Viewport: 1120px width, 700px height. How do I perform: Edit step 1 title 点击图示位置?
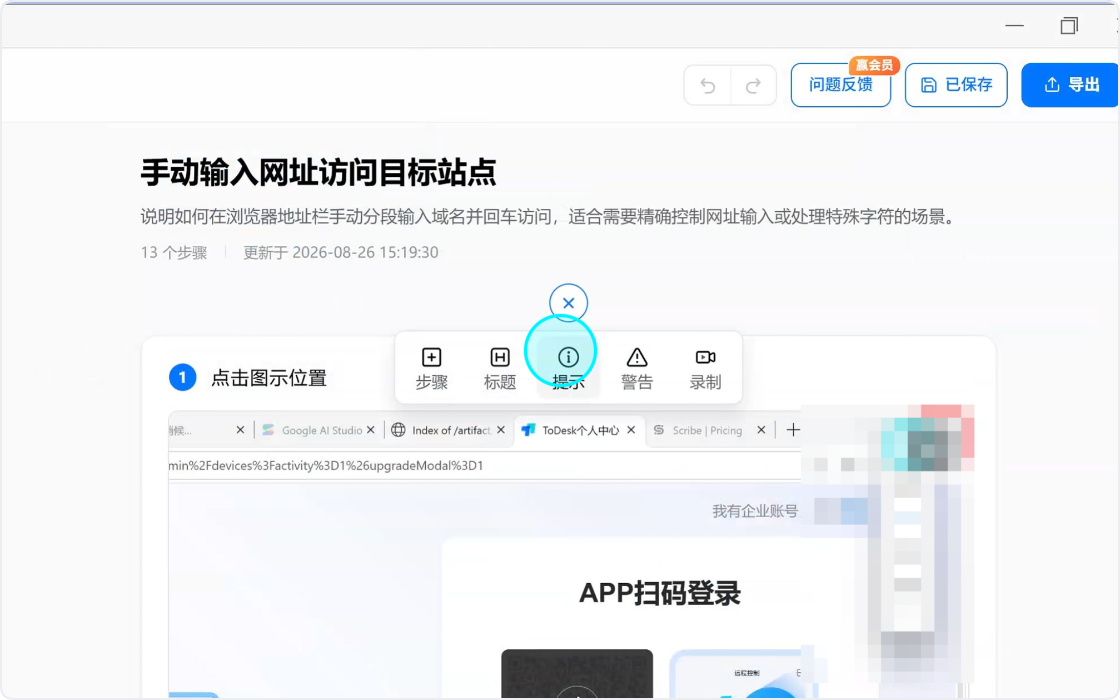tap(269, 378)
